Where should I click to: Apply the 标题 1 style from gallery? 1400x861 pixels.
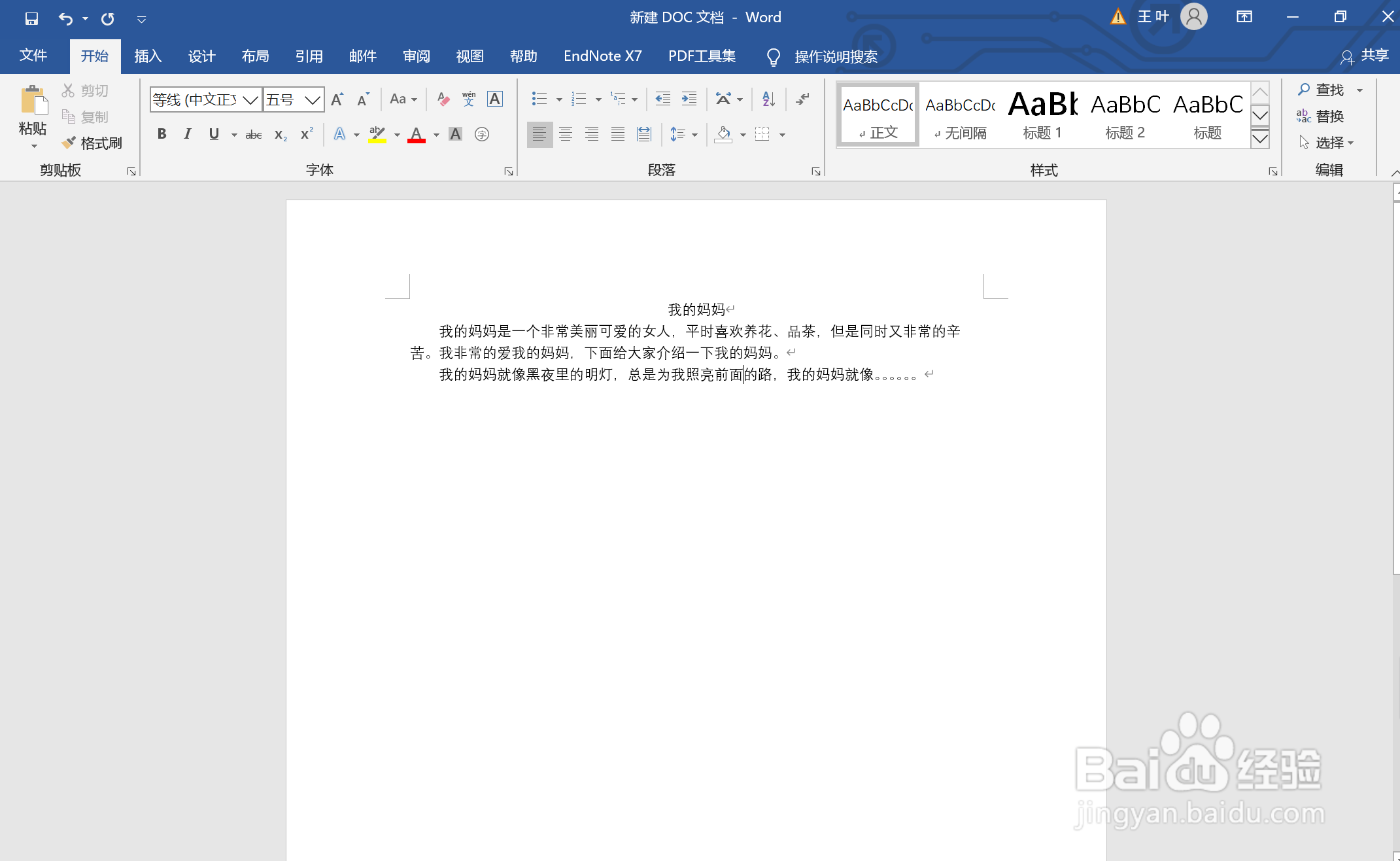tap(1042, 114)
